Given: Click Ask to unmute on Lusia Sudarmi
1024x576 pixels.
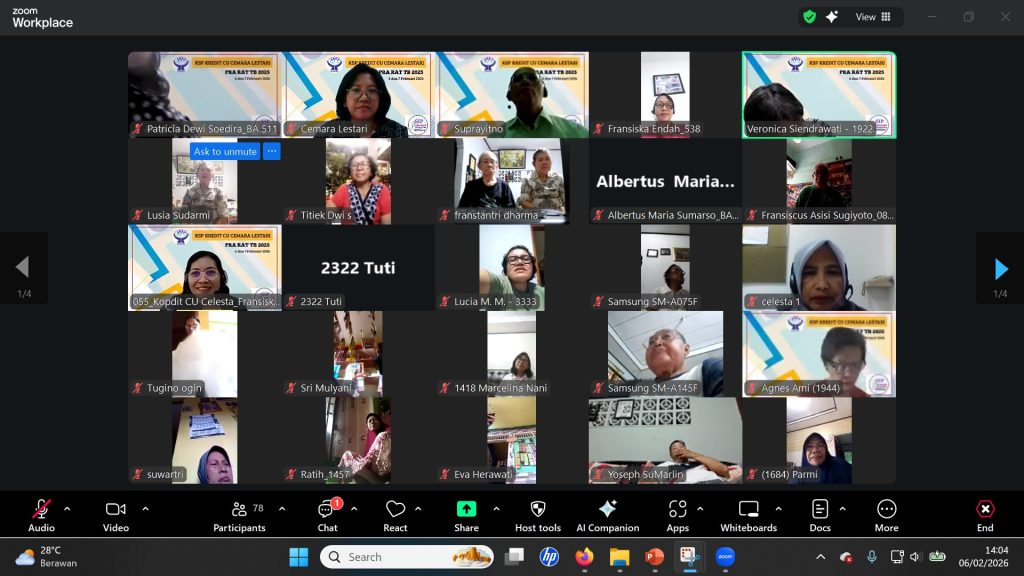Looking at the screenshot, I should (224, 152).
